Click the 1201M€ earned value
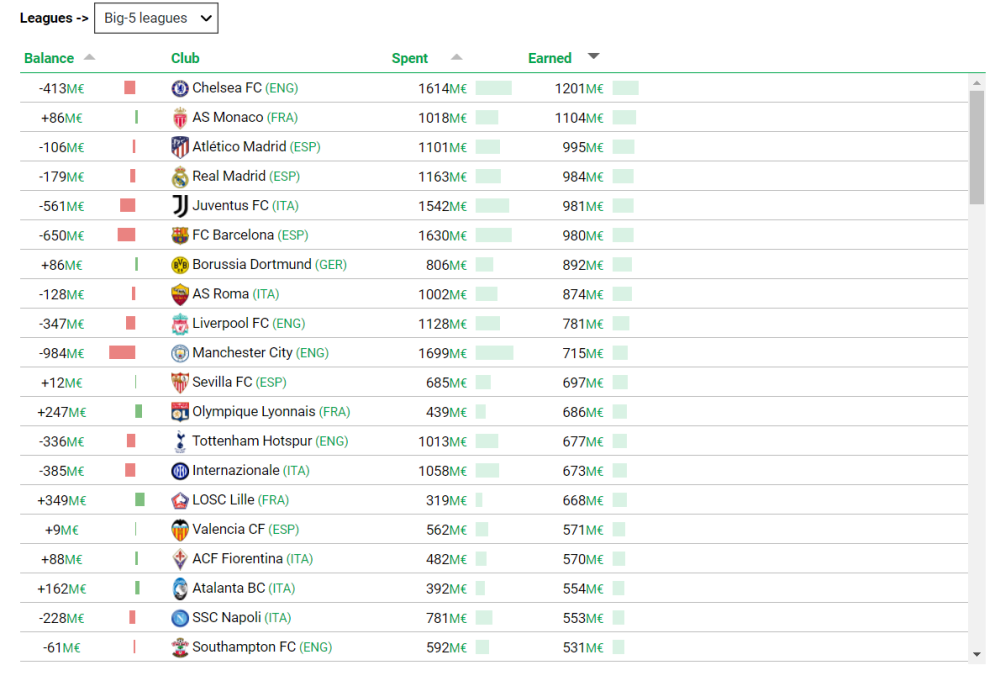1000x681 pixels. pos(579,89)
